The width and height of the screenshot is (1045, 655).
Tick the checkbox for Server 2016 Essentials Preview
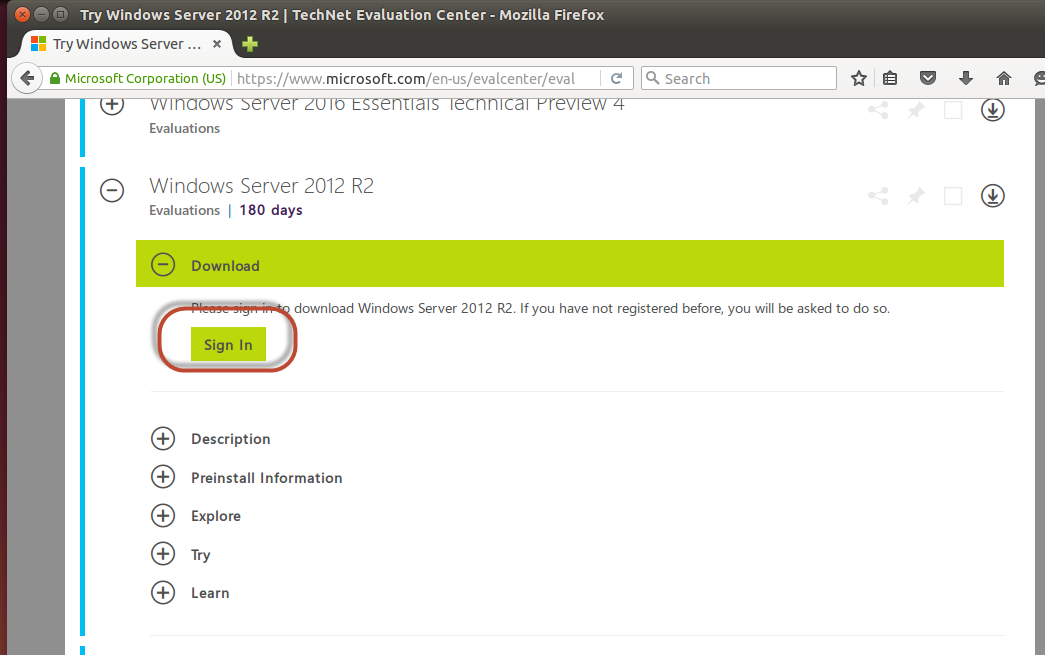click(953, 110)
